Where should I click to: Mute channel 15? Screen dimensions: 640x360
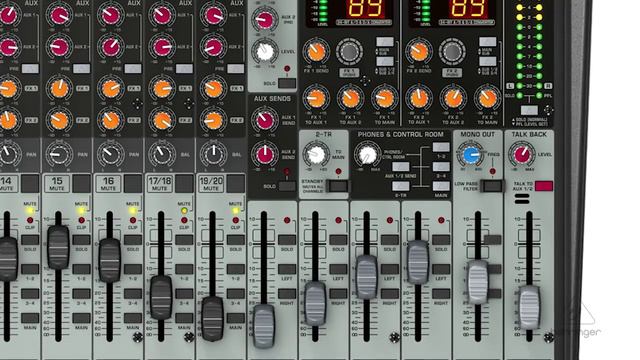click(x=82, y=184)
